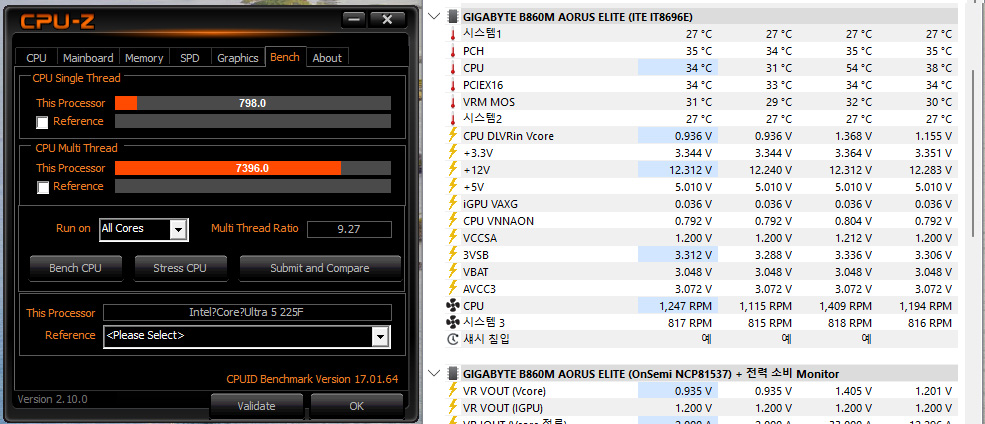985x424 pixels.
Task: Open the Run on All Cores dropdown
Action: pyautogui.click(x=179, y=230)
